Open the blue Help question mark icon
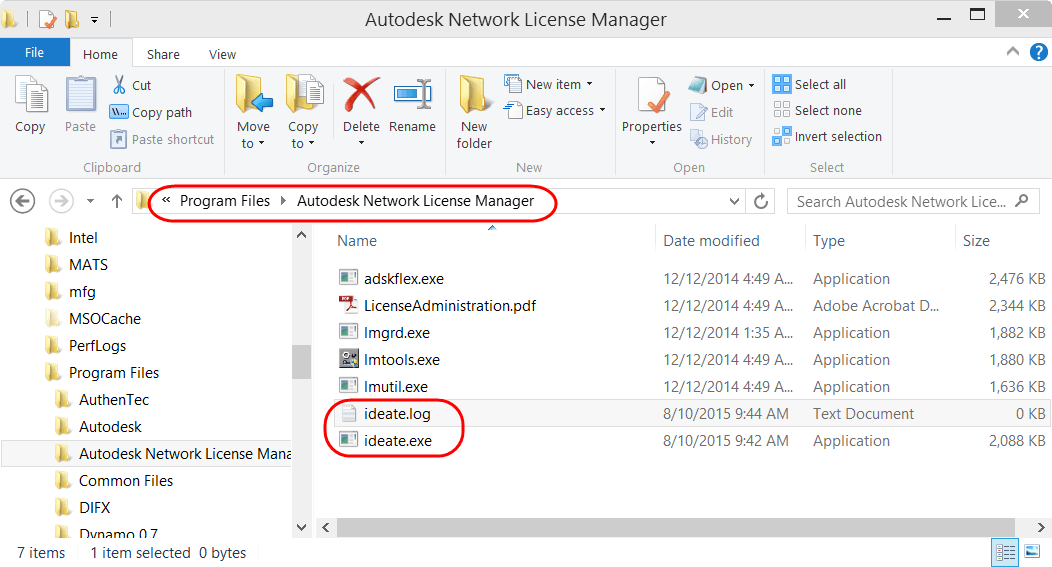Screen dimensions: 1052x567 coord(1039,52)
